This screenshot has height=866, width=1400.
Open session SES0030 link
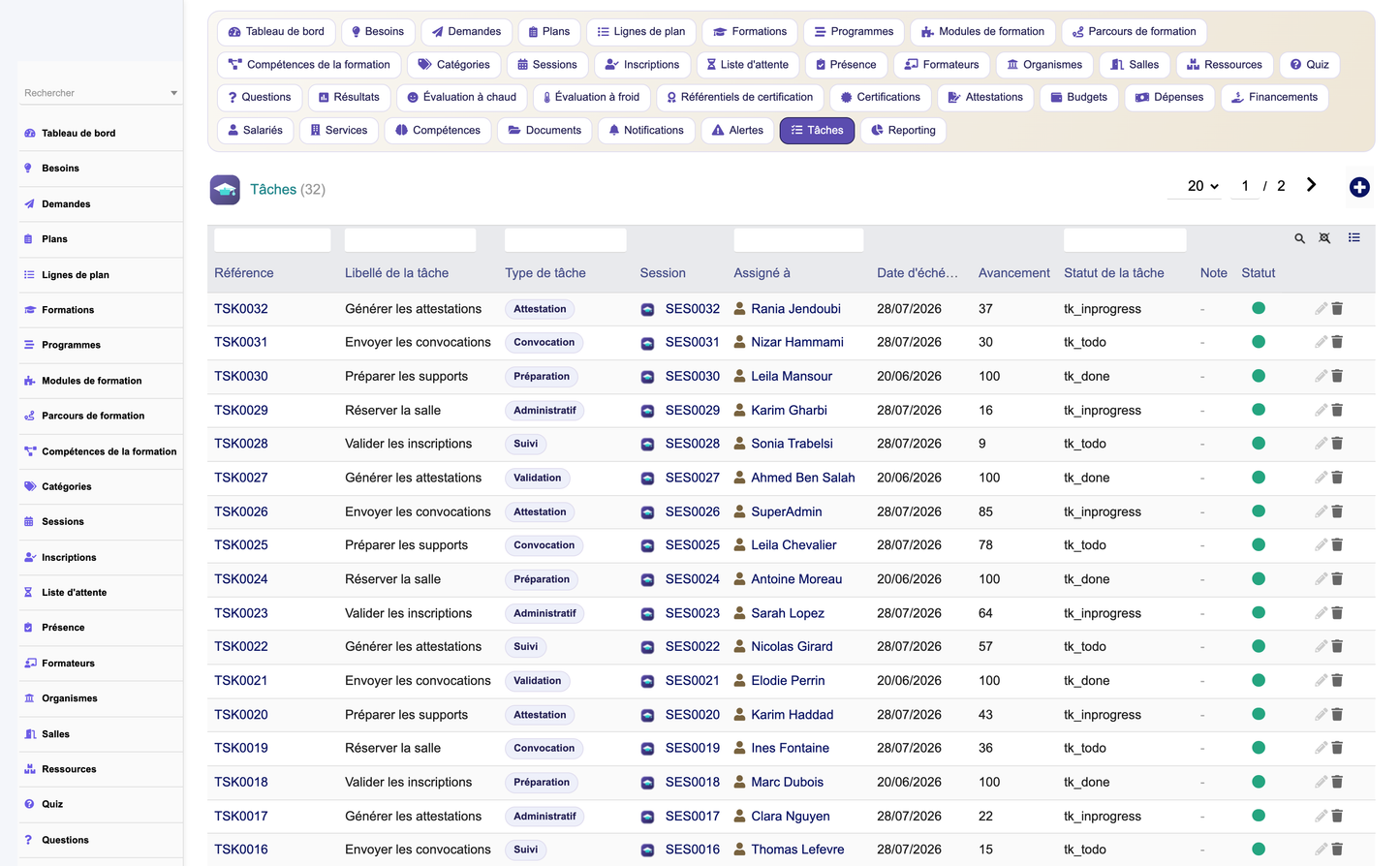click(x=693, y=376)
